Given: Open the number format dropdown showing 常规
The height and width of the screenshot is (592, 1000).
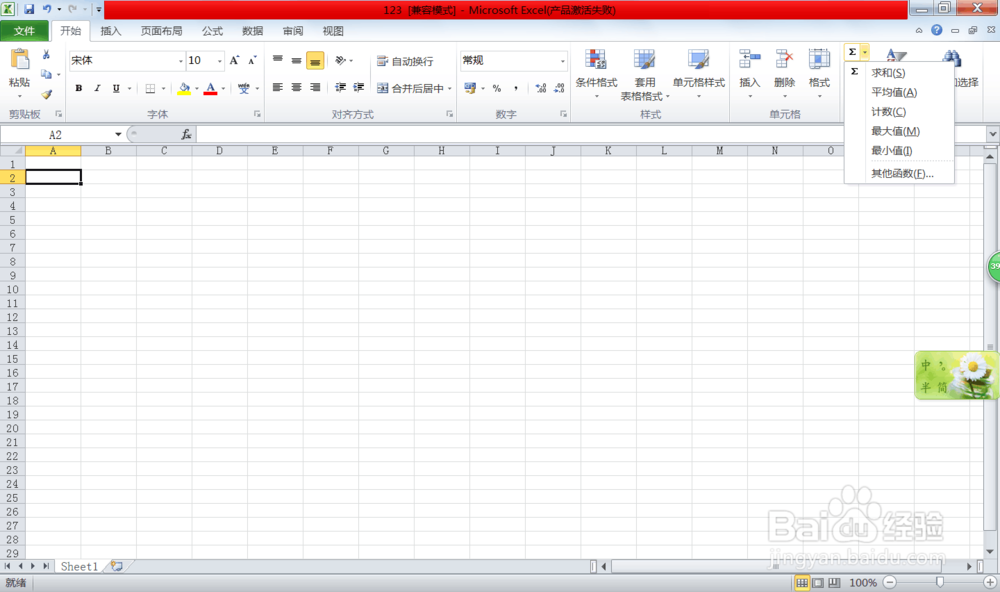Looking at the screenshot, I should click(562, 61).
